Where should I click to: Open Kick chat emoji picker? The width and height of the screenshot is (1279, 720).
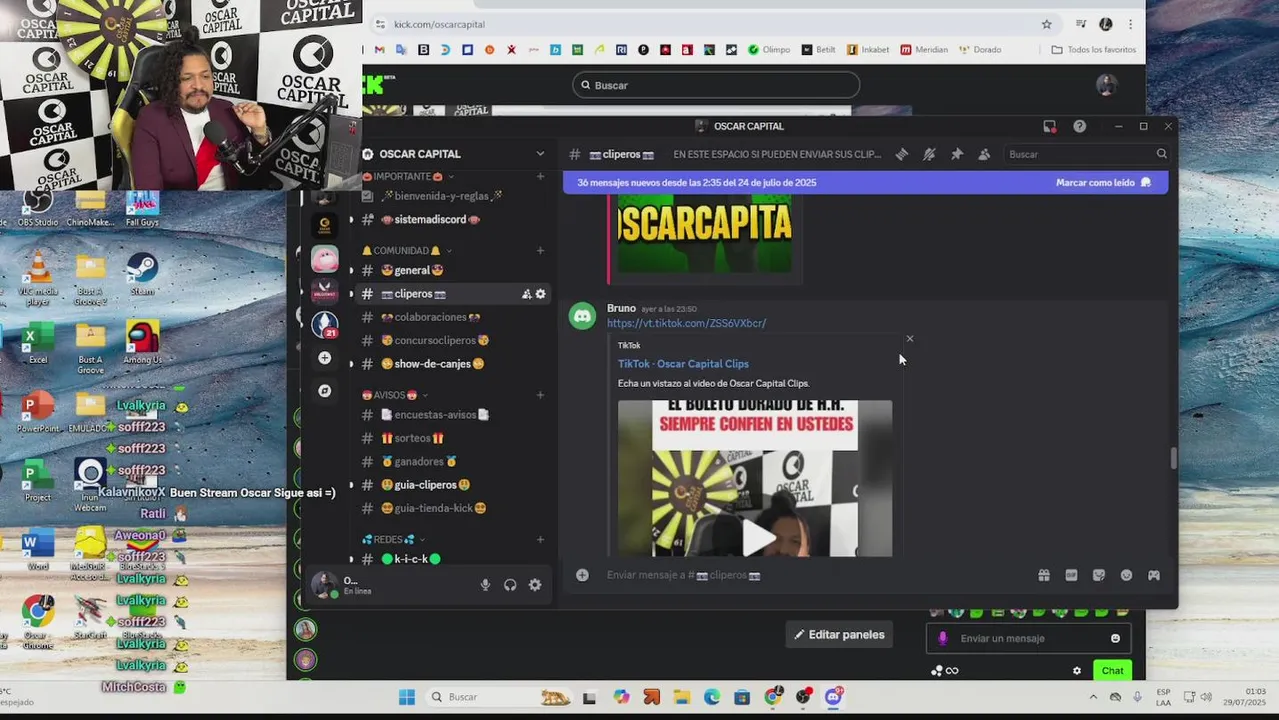1115,638
